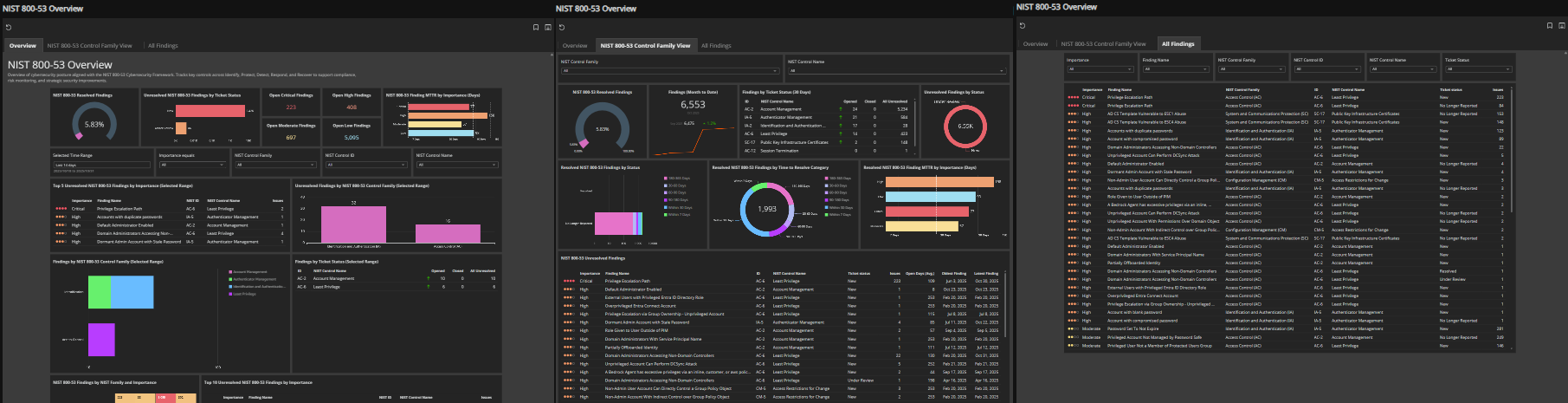Open the NIST Control Name filter on Overview
This screenshot has width=1568, height=403.
click(457, 165)
